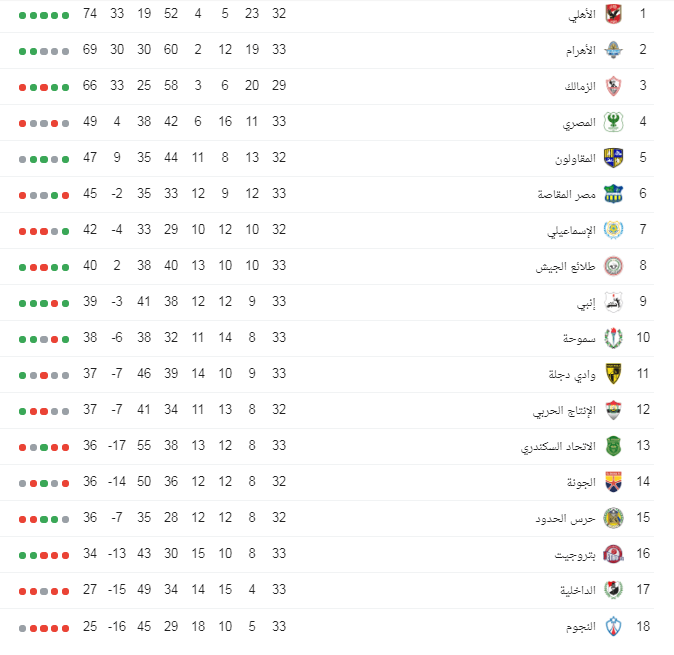Click the Smouha (سموحة) team badge
This screenshot has width=674, height=655.
613,338
